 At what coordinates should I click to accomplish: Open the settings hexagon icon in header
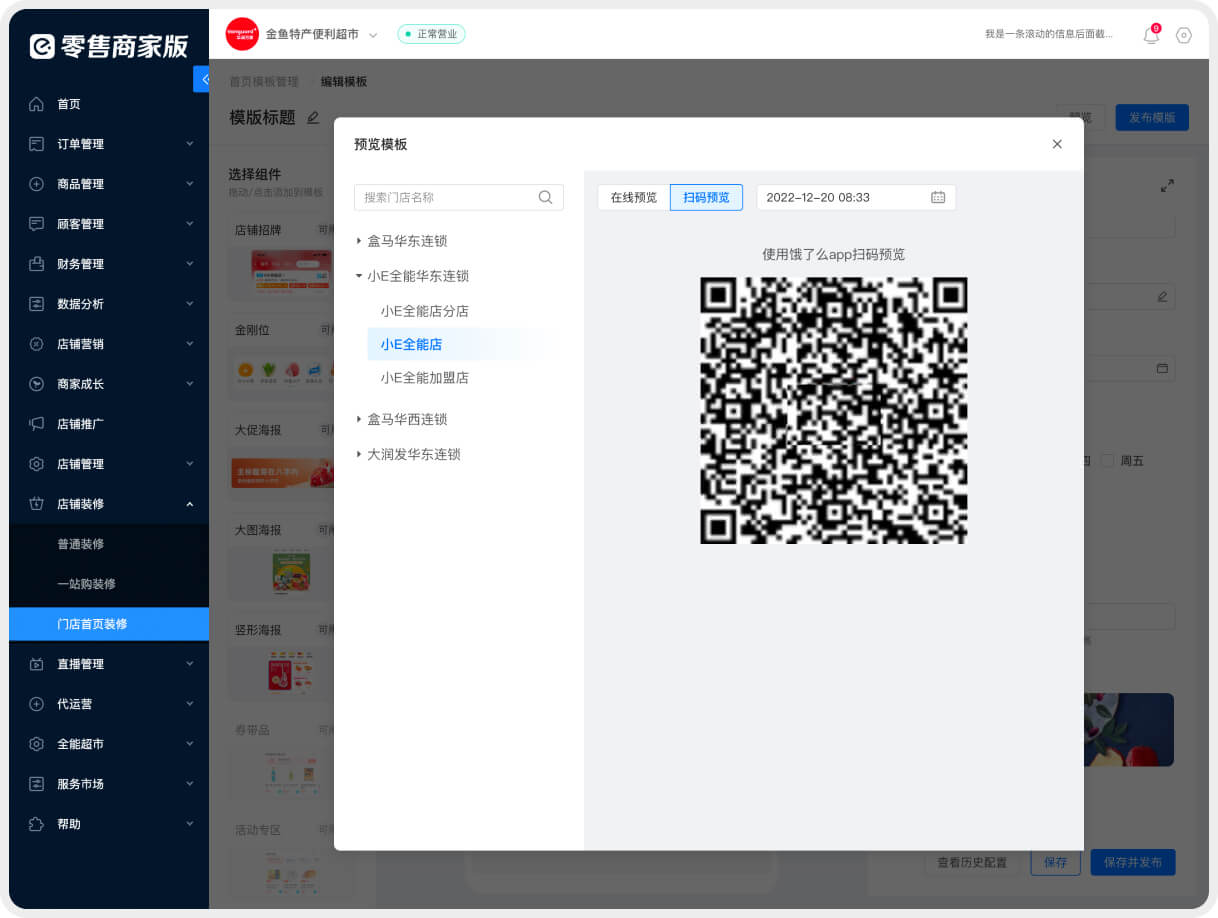click(1184, 35)
